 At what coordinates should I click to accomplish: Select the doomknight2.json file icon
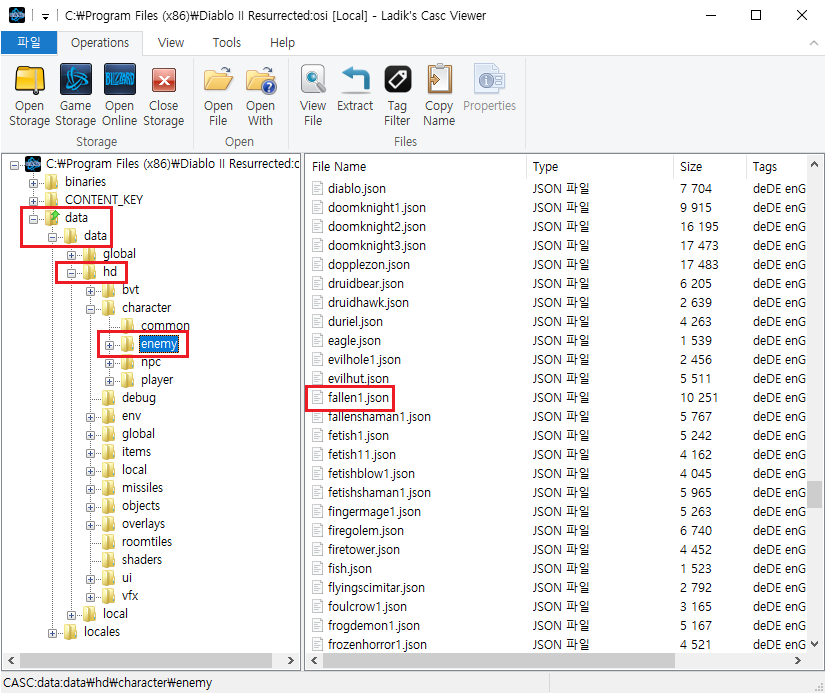coord(317,226)
